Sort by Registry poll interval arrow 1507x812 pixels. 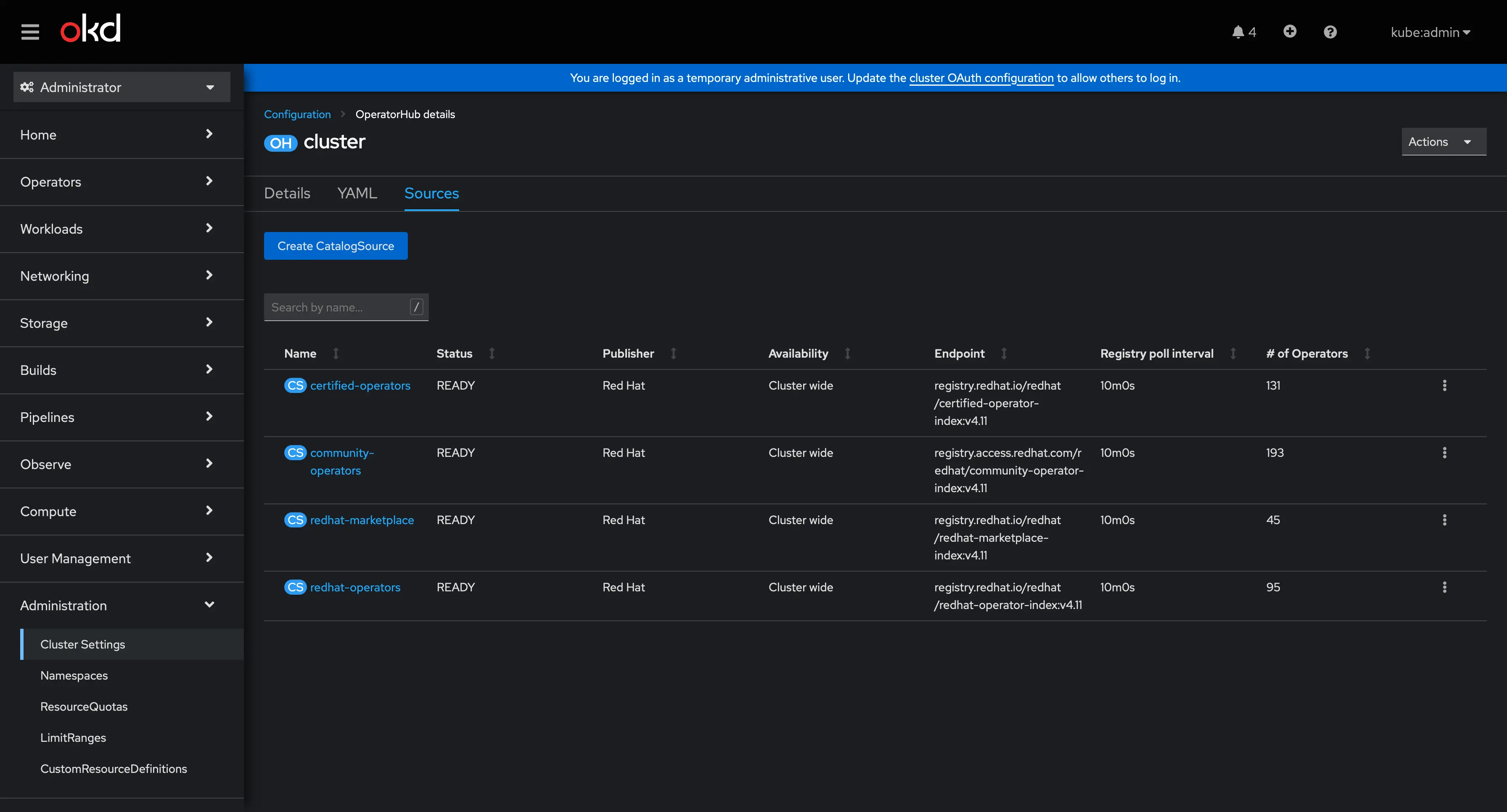coord(1233,353)
